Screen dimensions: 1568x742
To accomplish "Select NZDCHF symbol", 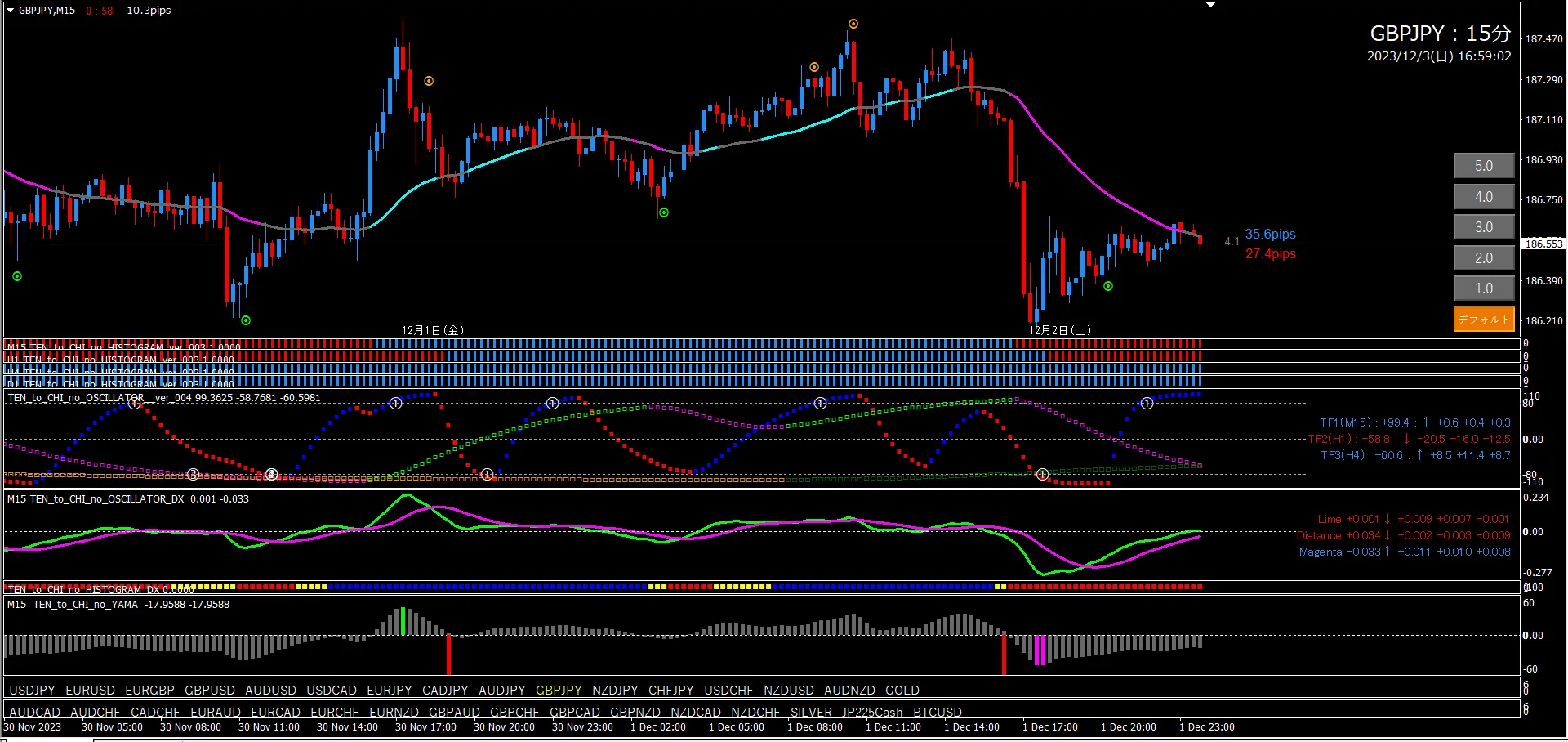I will click(756, 713).
